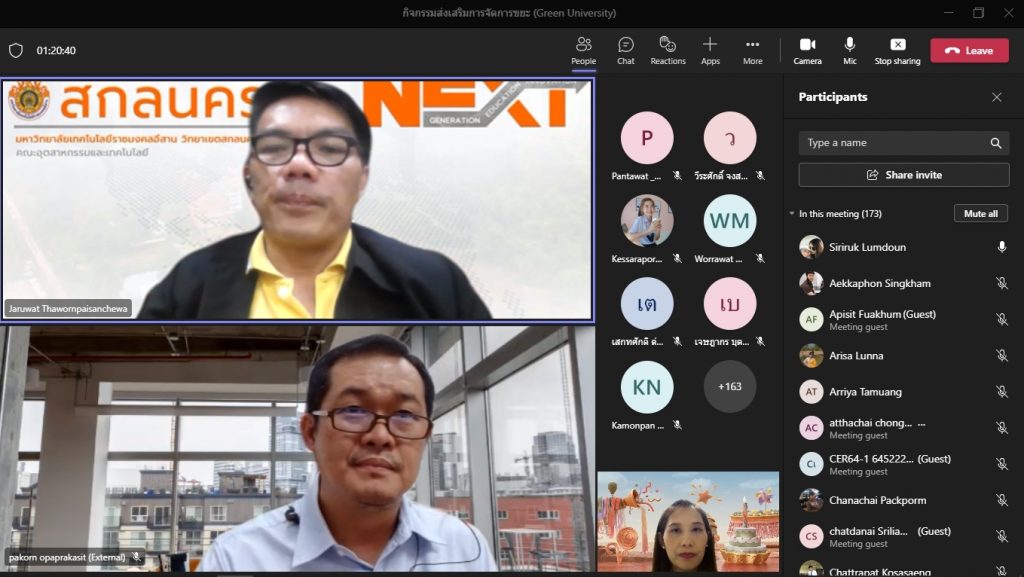
Task: Toggle the Mic mute state
Action: coord(850,45)
